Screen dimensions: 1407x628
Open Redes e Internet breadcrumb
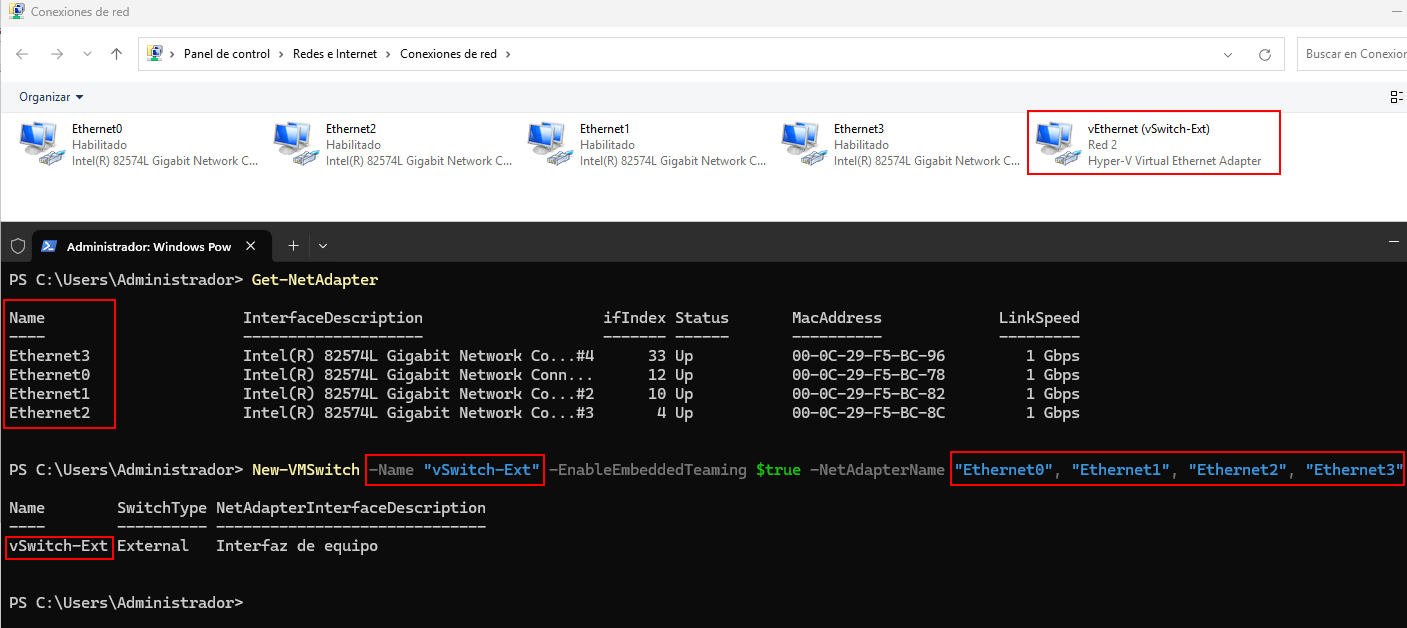tap(335, 54)
